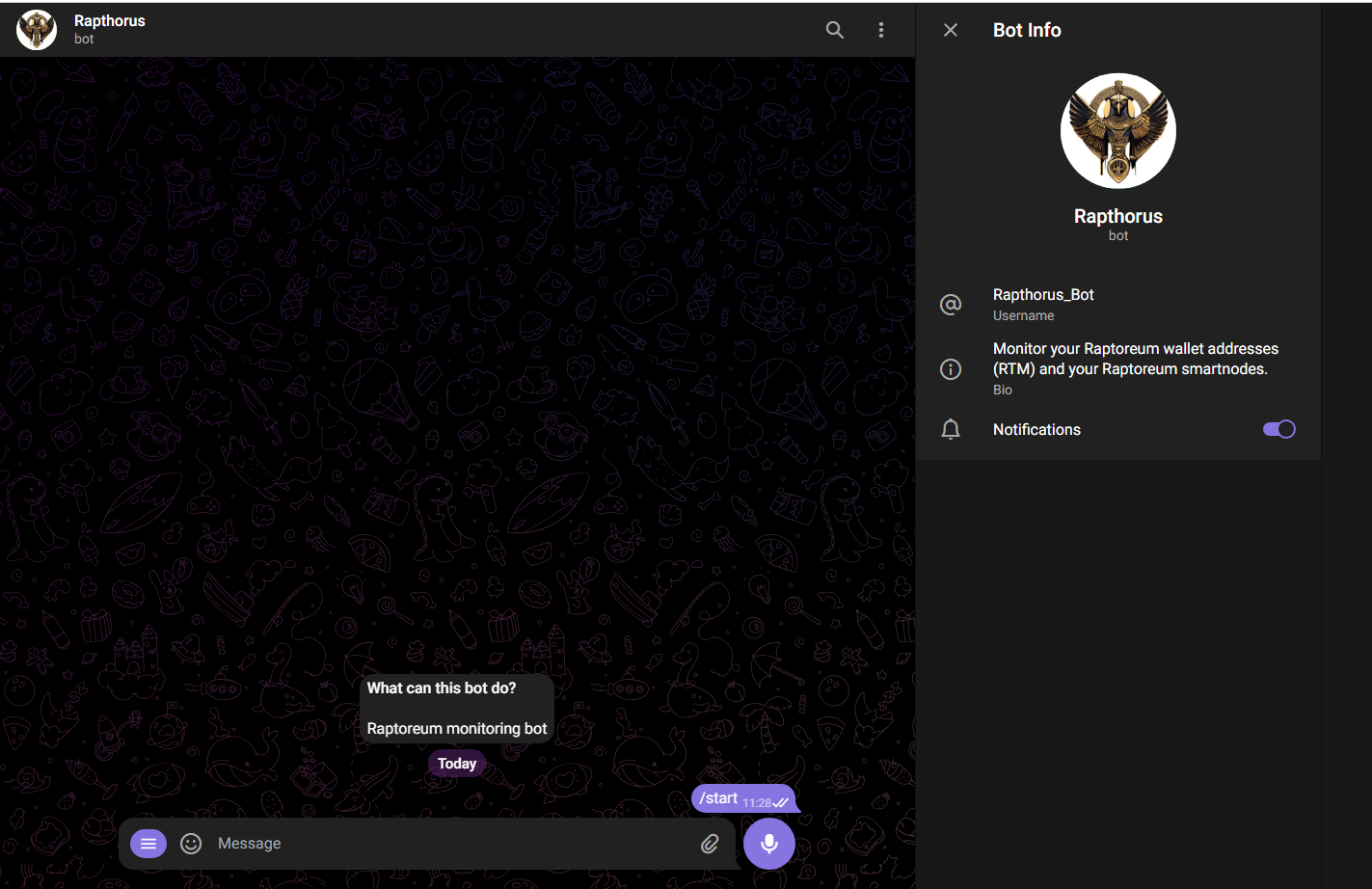1372x889 pixels.
Task: Click the Rapthorus_Bot username row
Action: click(1118, 304)
